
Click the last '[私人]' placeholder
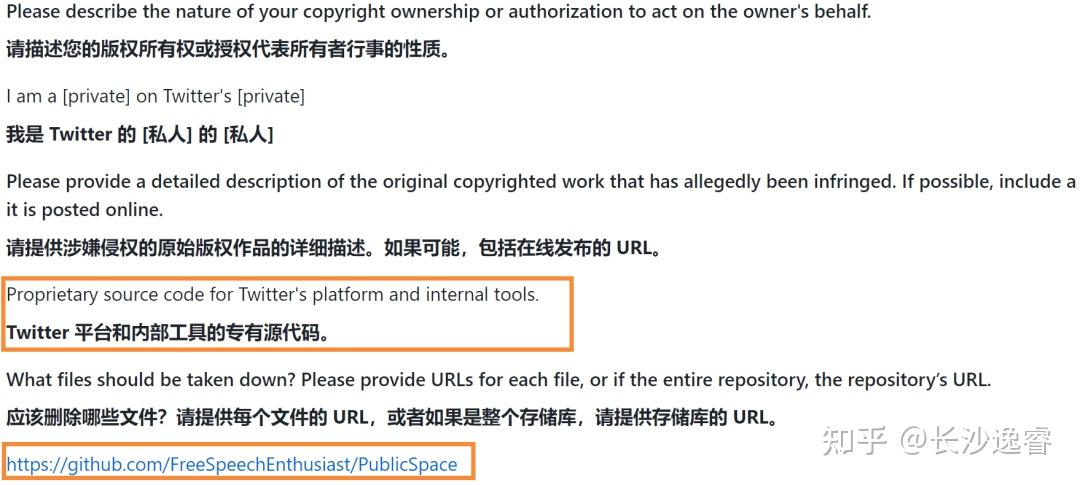coord(248,135)
